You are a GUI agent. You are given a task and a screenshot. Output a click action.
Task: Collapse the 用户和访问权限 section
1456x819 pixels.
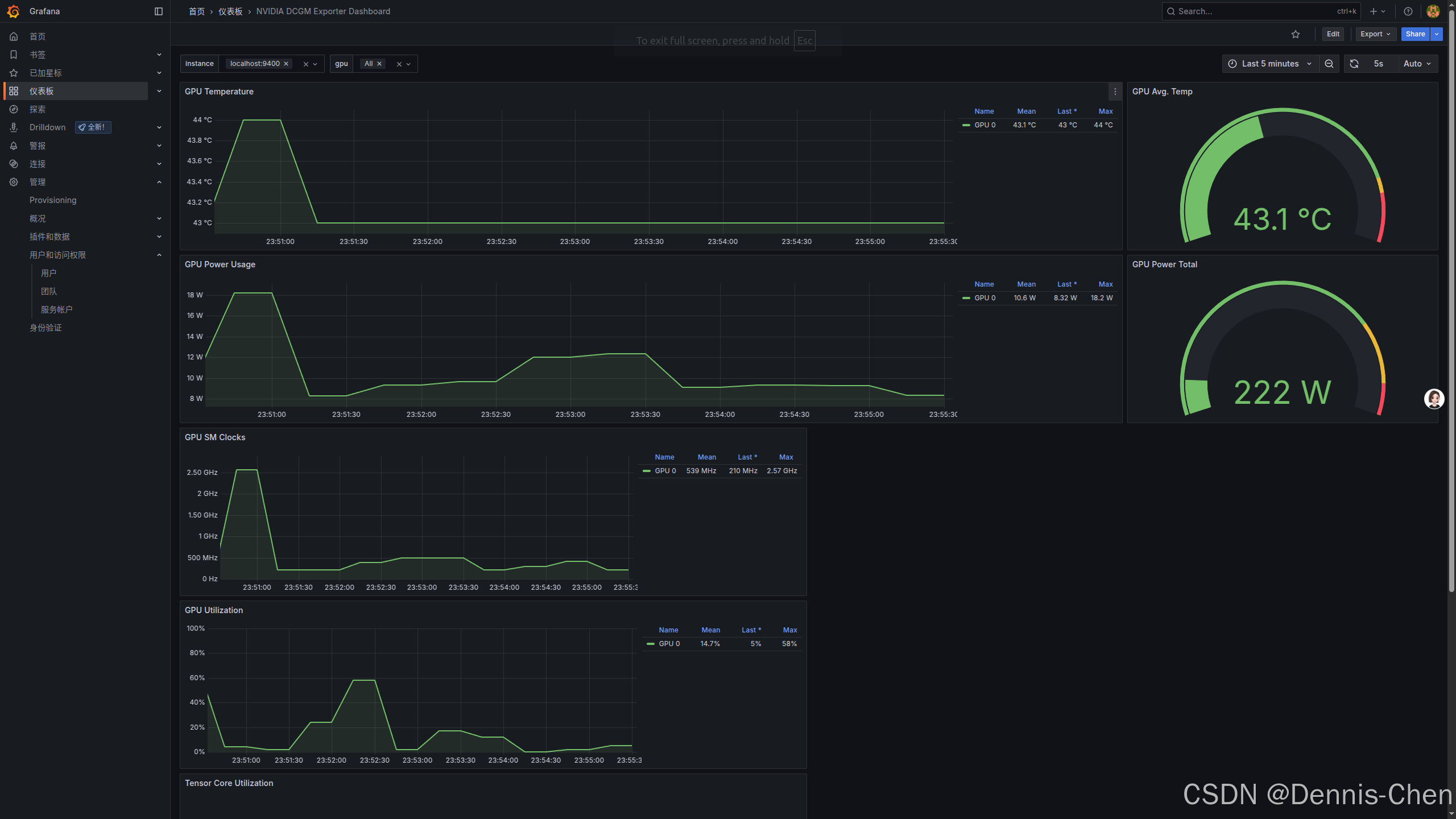point(159,255)
